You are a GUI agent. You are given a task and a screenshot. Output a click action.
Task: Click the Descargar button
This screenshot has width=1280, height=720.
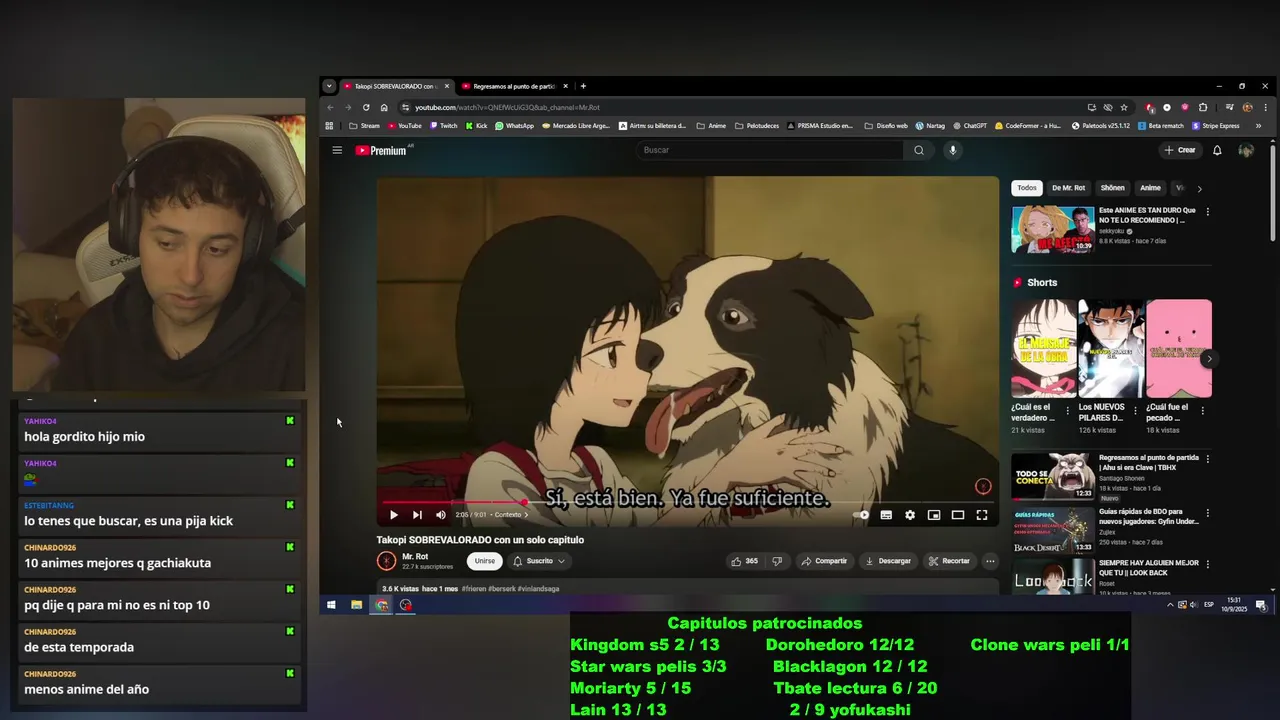coord(888,561)
